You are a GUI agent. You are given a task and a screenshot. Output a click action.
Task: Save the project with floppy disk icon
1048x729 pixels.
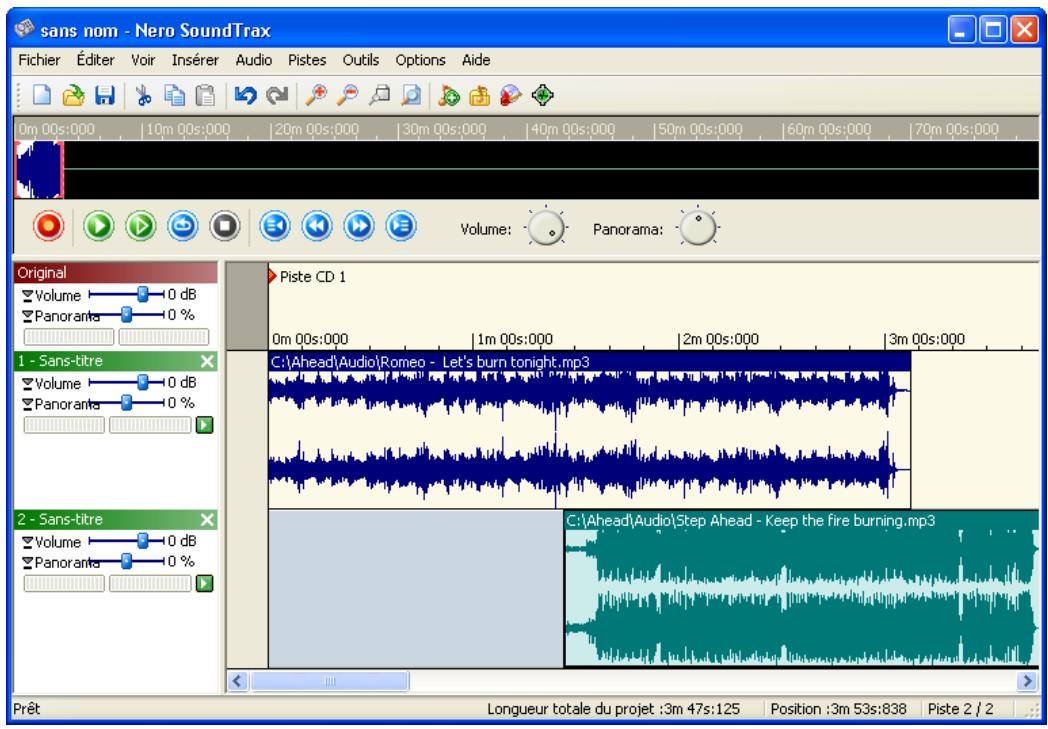click(x=104, y=96)
